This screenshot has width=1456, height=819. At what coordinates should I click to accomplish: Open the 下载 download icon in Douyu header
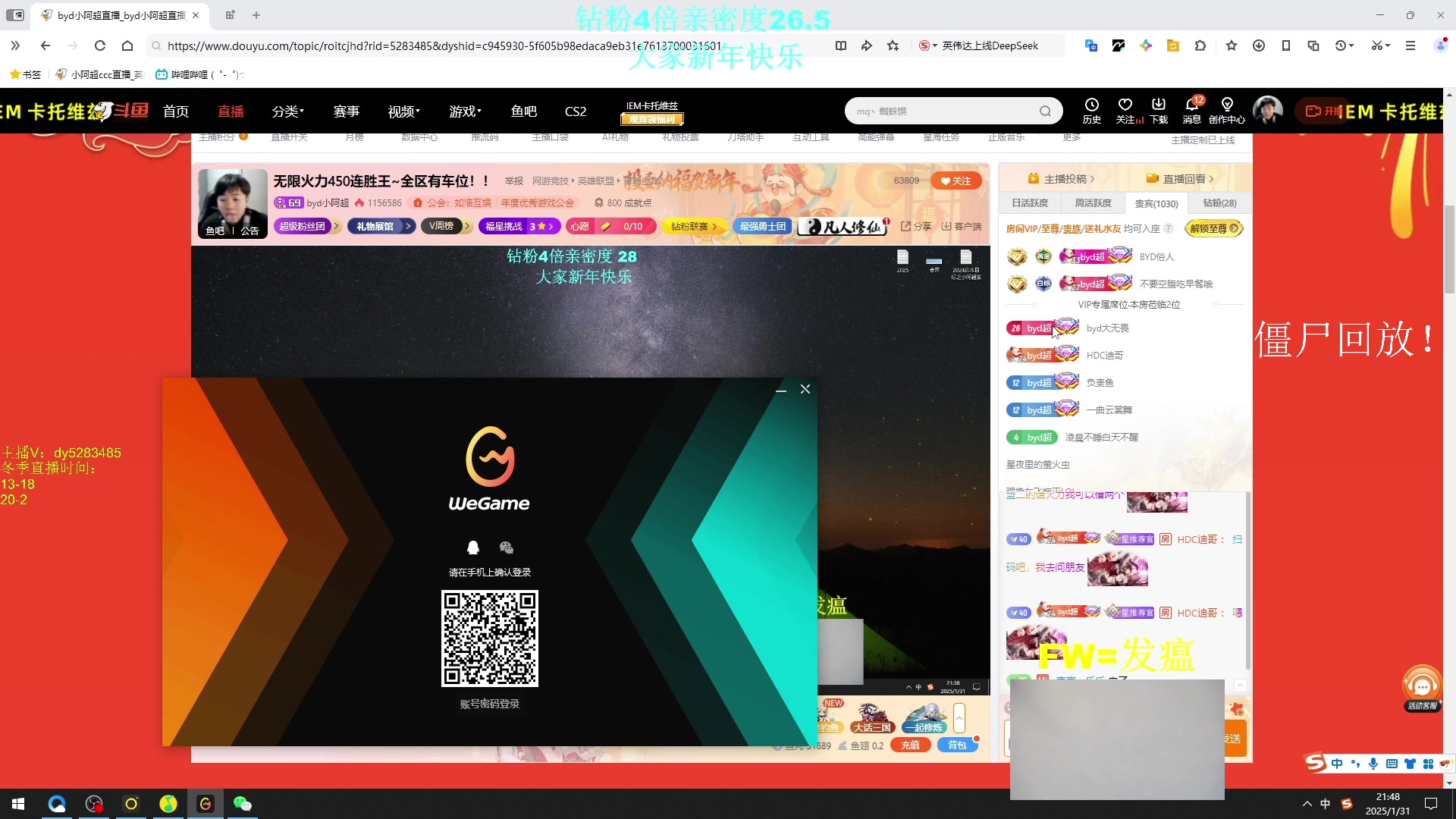1159,111
